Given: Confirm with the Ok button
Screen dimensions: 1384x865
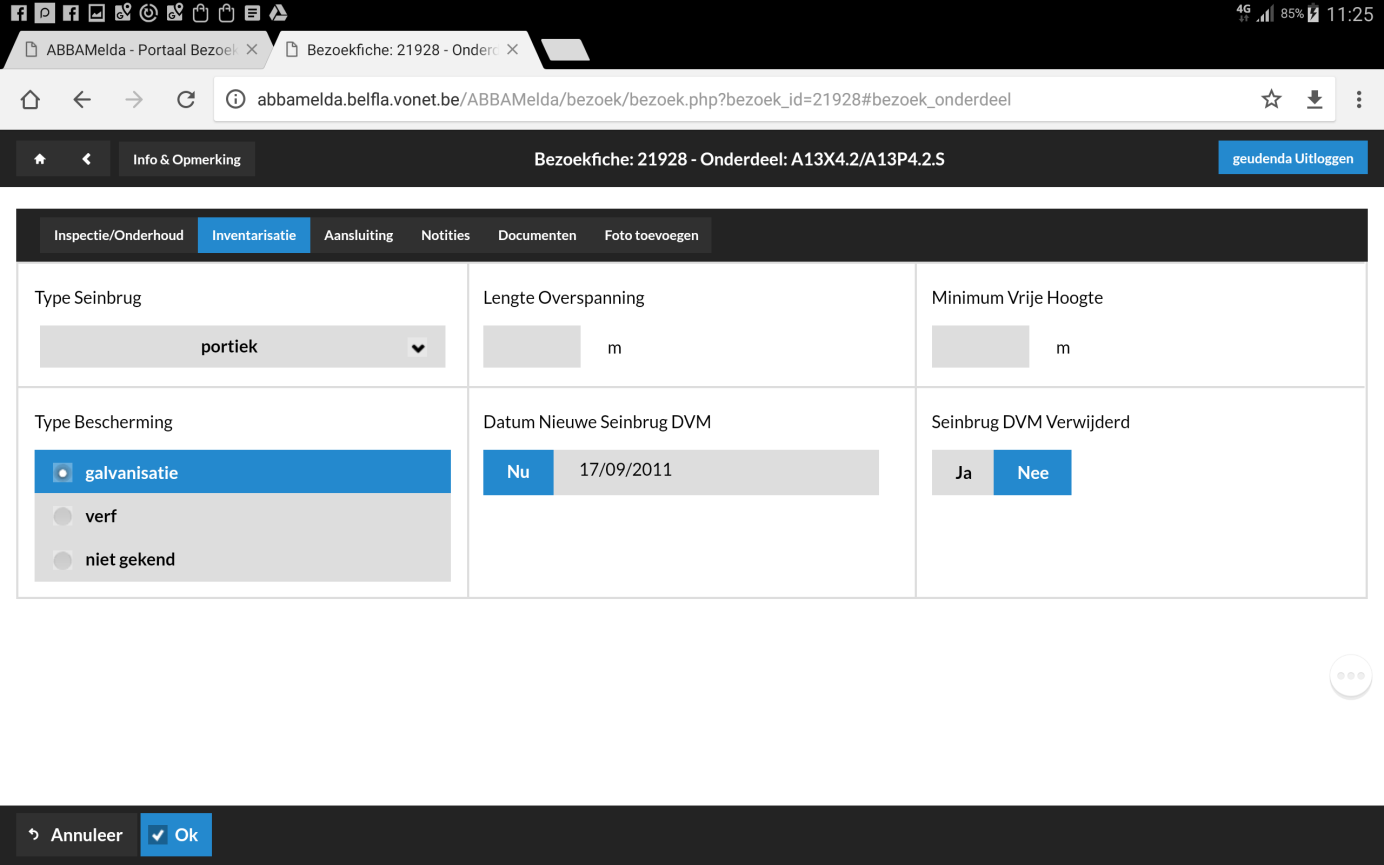Looking at the screenshot, I should 176,835.
